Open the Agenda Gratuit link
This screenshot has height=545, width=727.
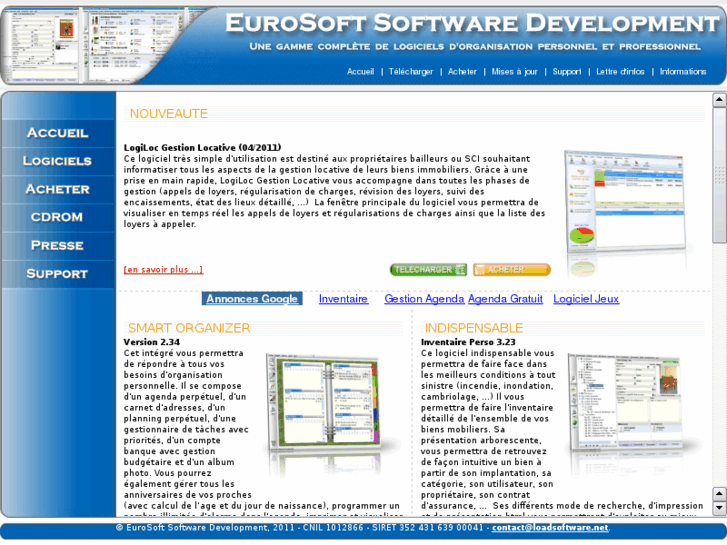[x=505, y=299]
